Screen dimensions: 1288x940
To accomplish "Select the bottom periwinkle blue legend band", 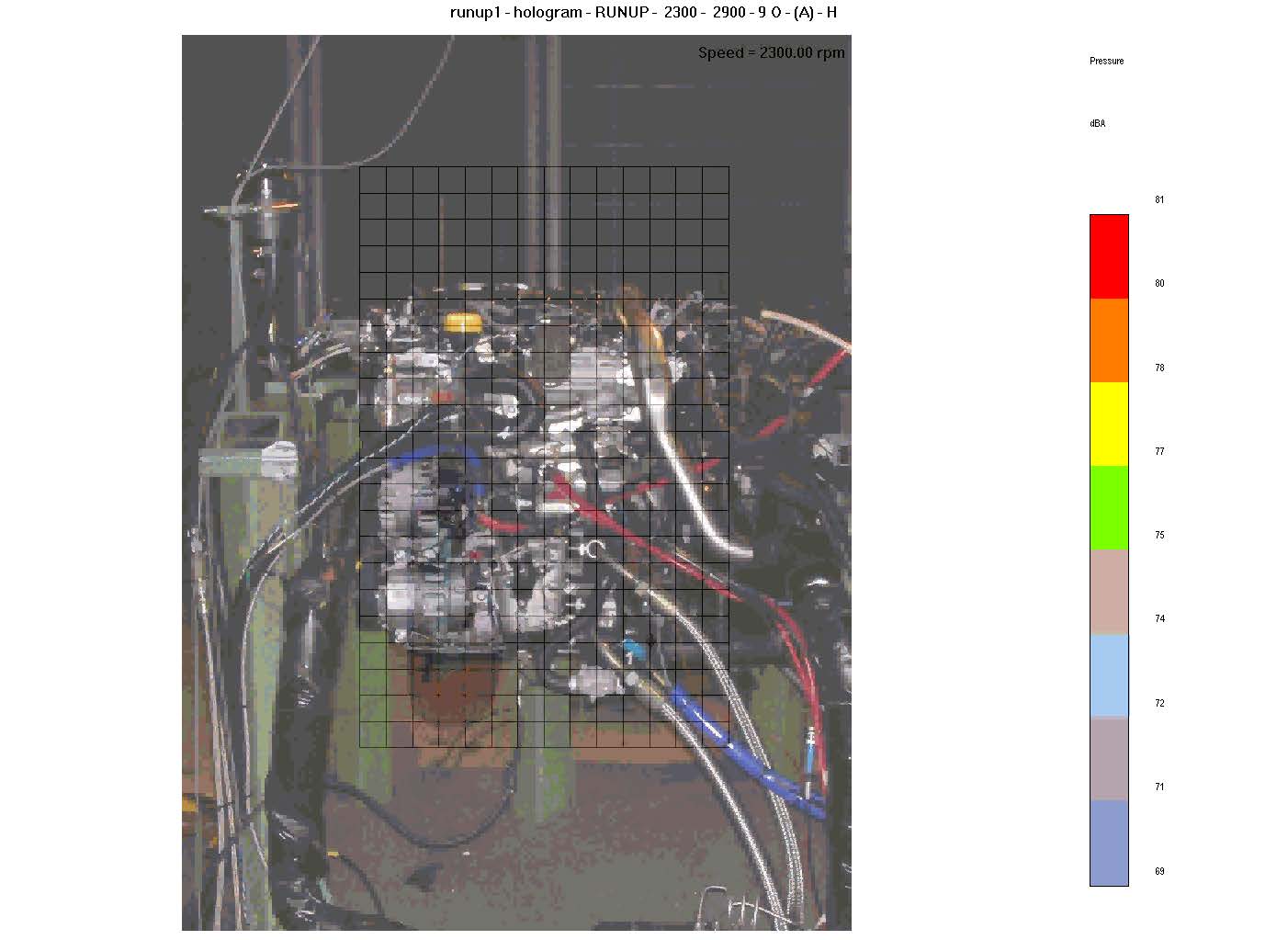I will click(x=1108, y=843).
